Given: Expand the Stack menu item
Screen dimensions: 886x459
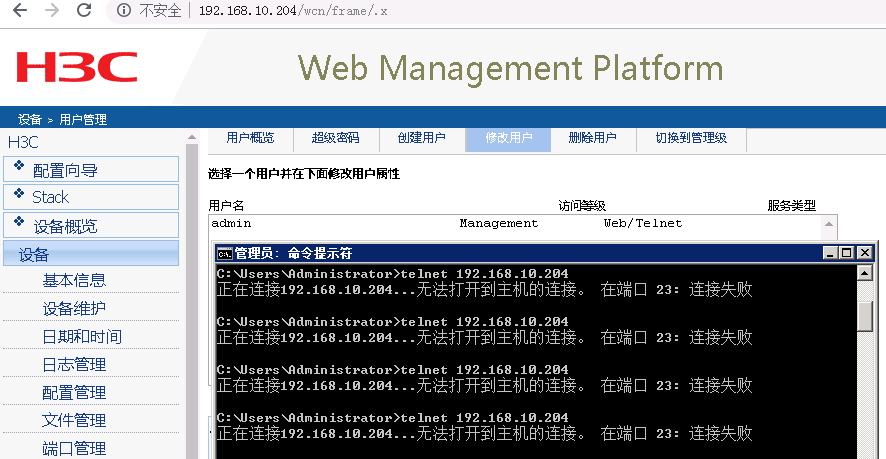Looking at the screenshot, I should (91, 197).
